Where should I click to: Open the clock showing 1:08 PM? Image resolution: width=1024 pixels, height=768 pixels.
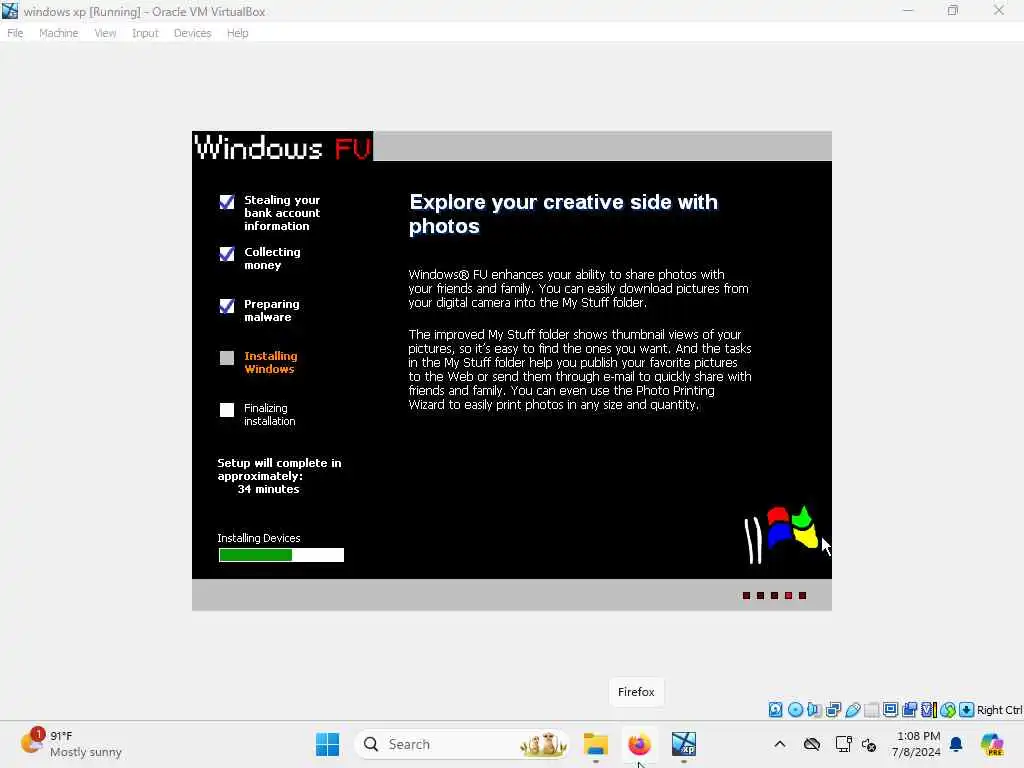916,744
